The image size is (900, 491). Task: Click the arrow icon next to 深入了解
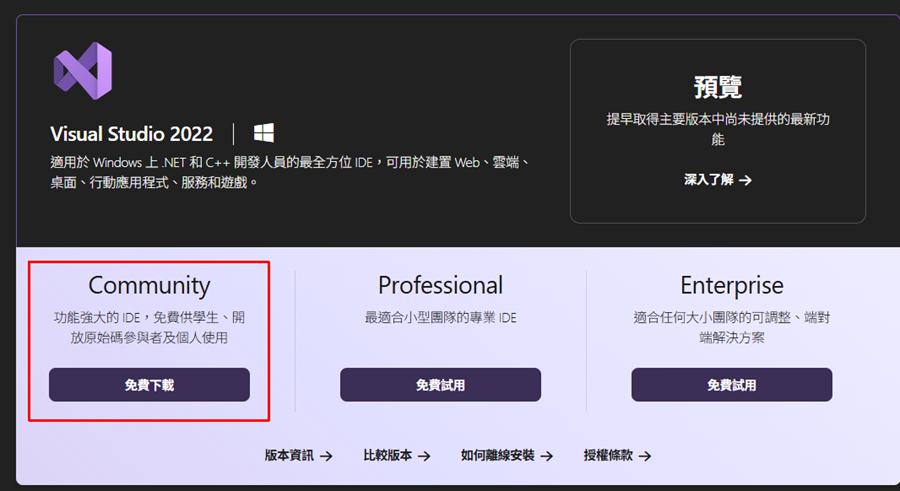(x=744, y=180)
